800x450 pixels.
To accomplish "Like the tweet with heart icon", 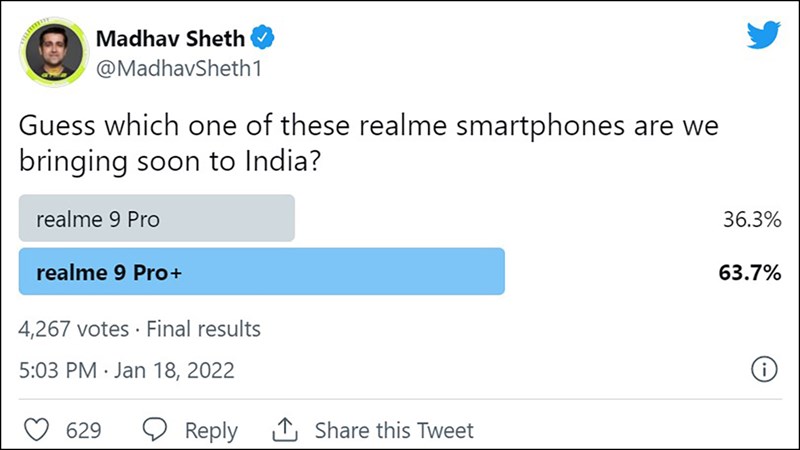I will (37, 430).
